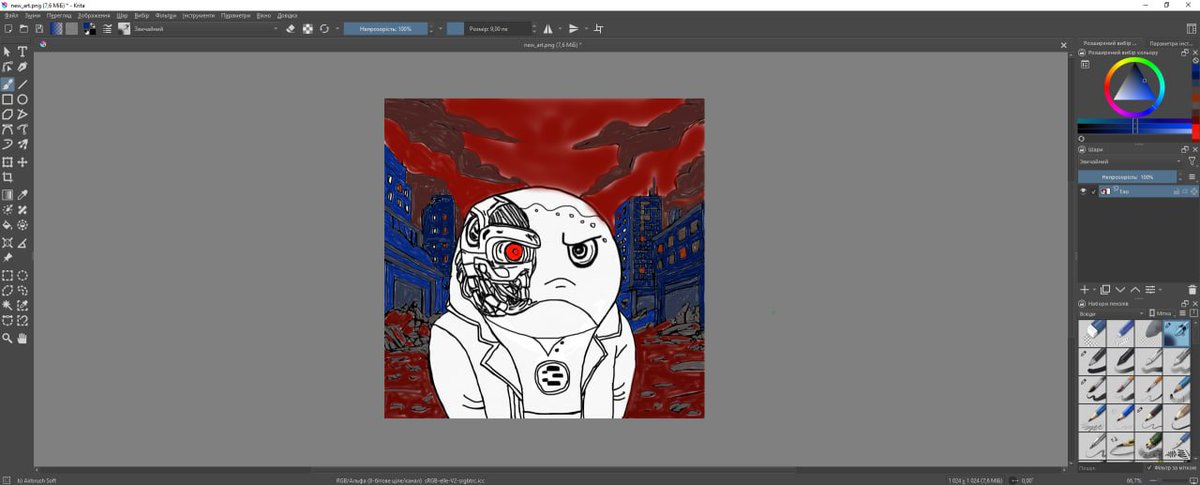The height and width of the screenshot is (485, 1200).
Task: Choose the Elliptical Selection tool
Action: point(22,275)
